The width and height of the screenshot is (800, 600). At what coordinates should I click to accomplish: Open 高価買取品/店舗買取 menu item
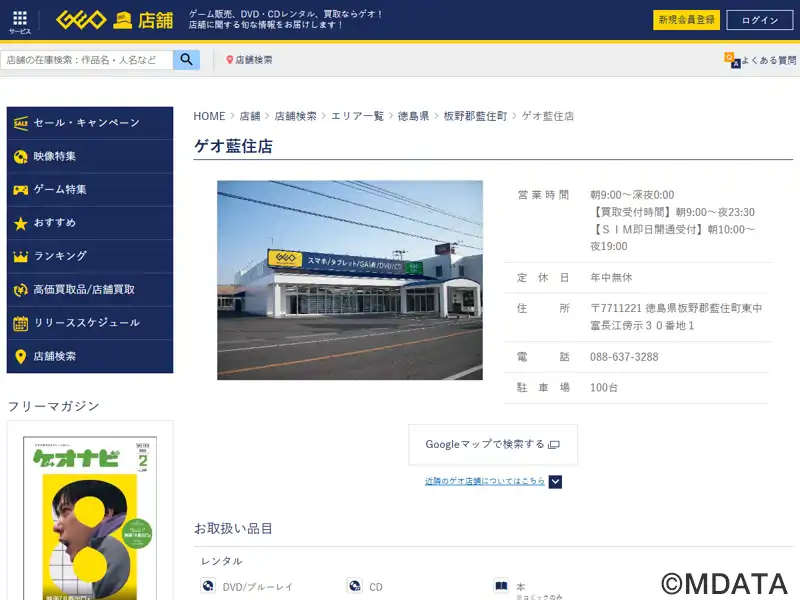point(90,290)
